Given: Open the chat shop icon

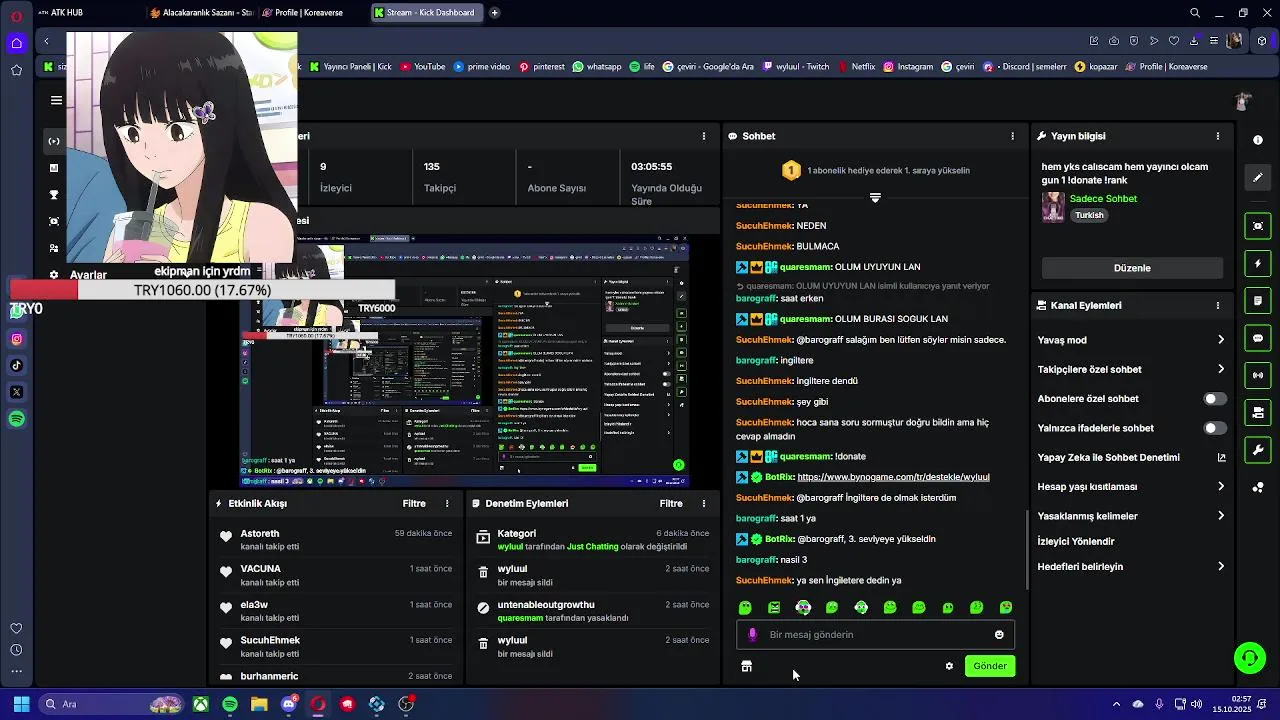Looking at the screenshot, I should click(746, 666).
